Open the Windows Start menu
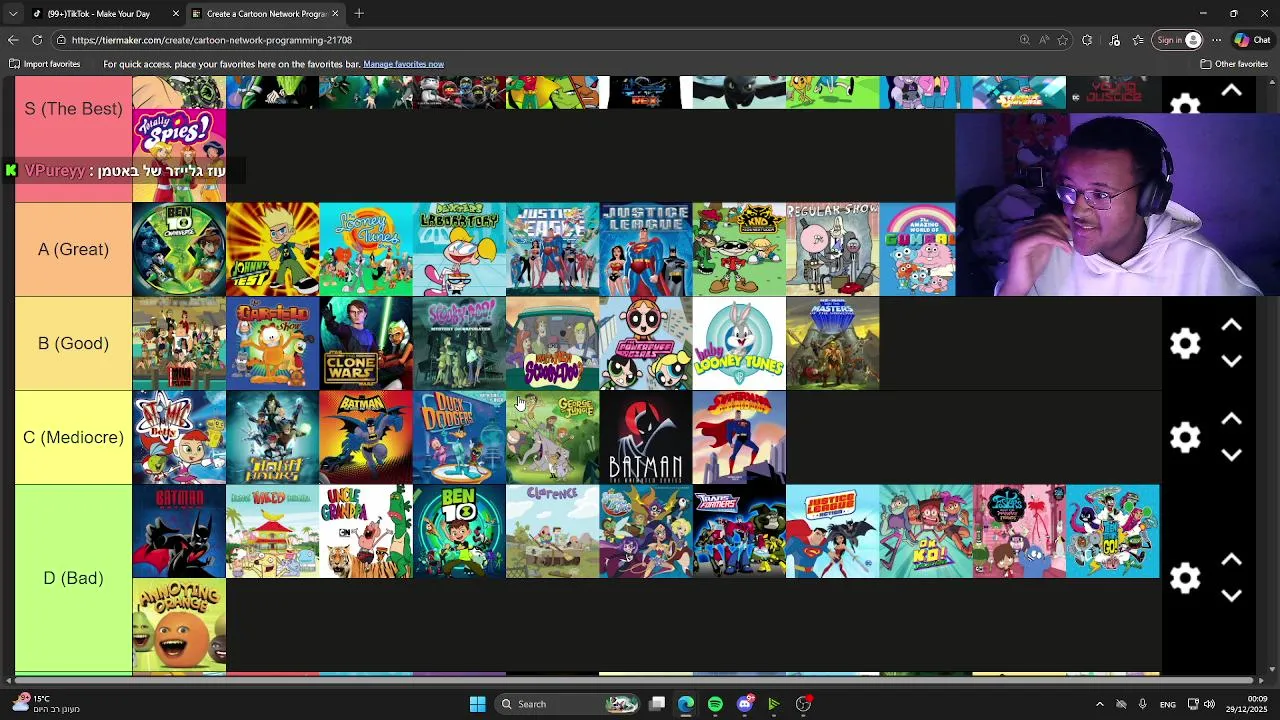This screenshot has width=1280, height=720. click(477, 704)
